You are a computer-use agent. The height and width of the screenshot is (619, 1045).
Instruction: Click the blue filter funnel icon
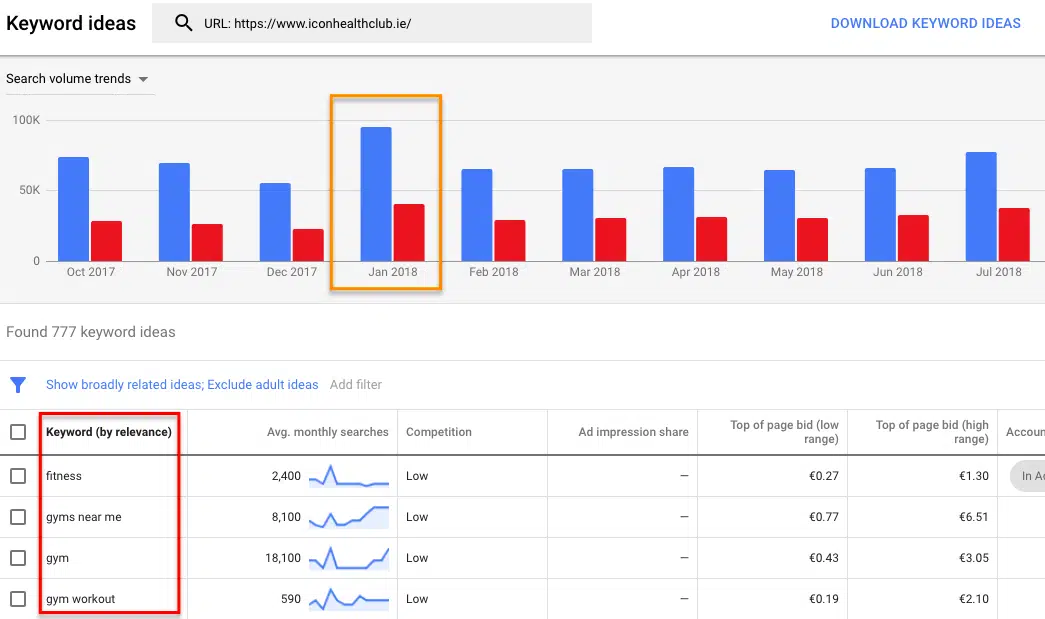point(18,385)
